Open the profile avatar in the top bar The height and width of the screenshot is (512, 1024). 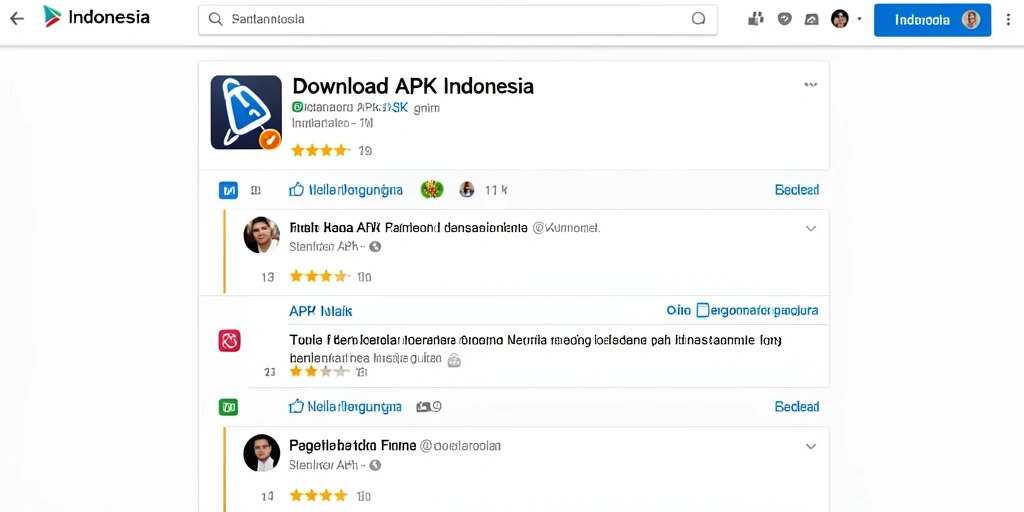[x=839, y=19]
